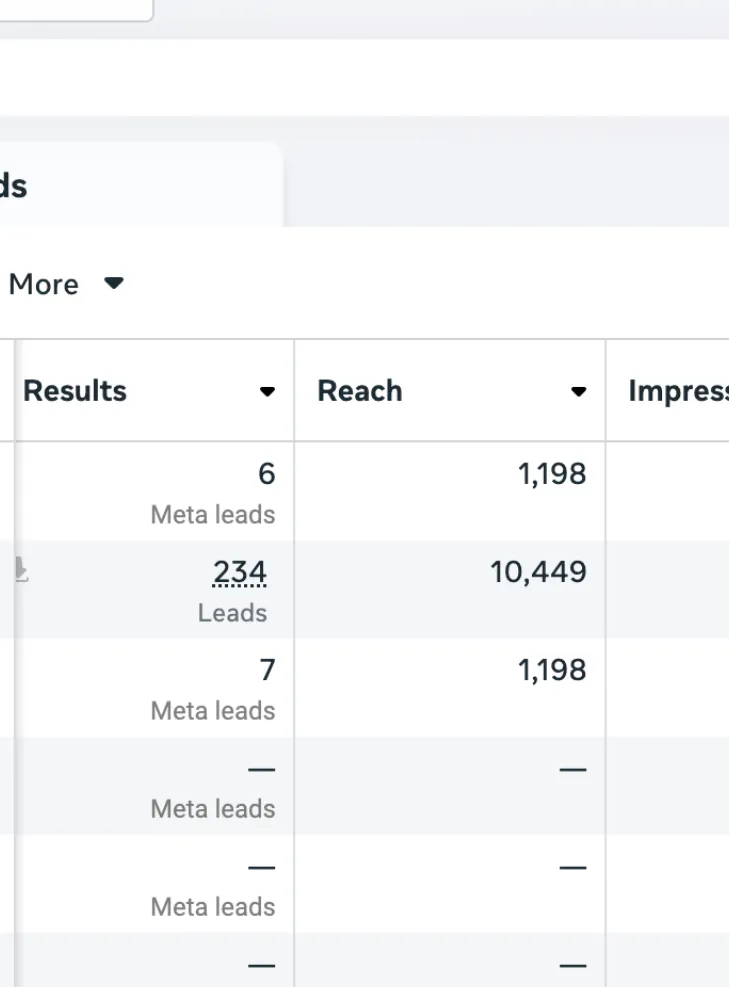This screenshot has width=729, height=987.
Task: Open the 234 Leads result link
Action: (x=240, y=573)
